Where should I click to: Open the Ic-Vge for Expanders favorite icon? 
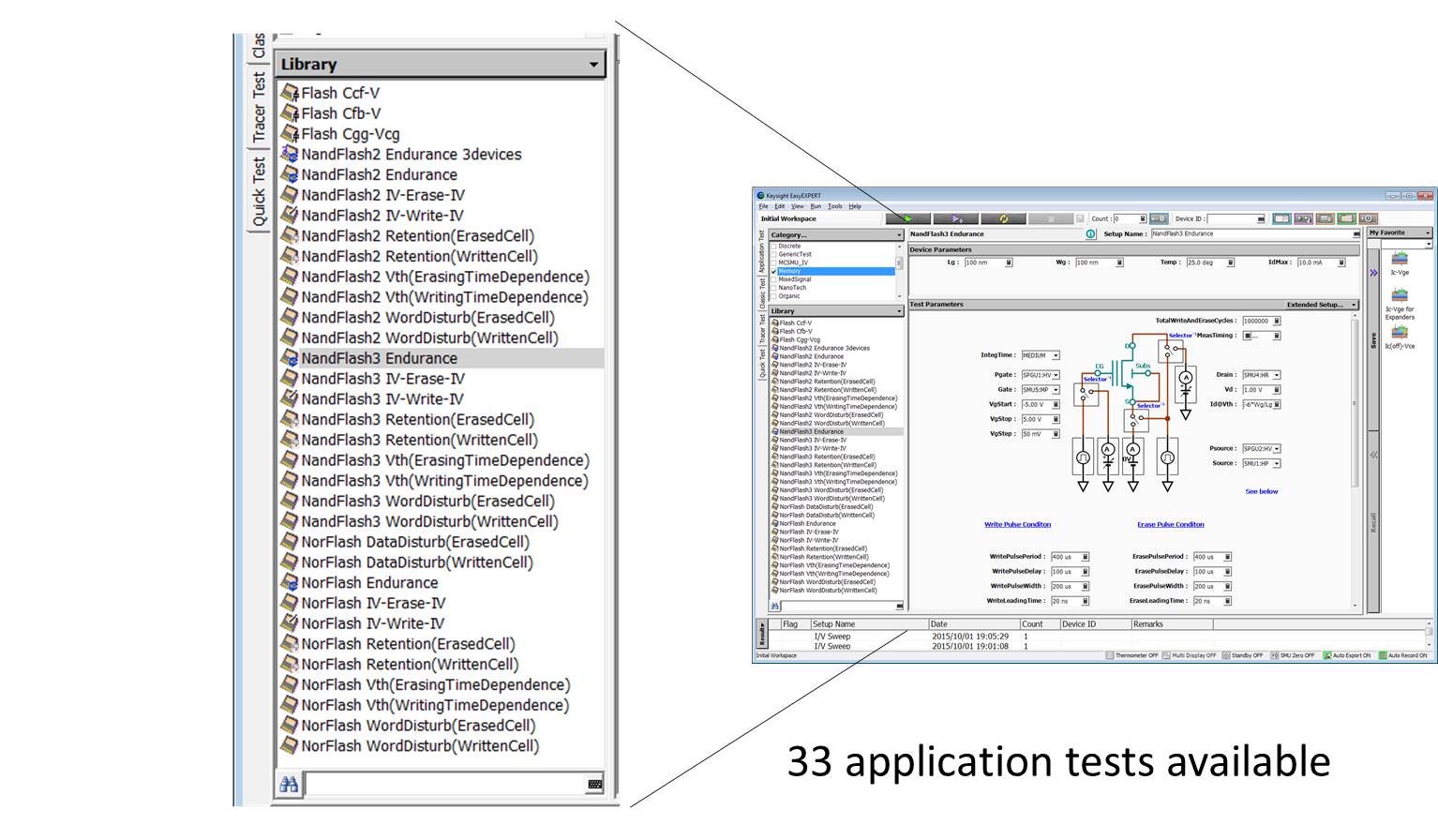point(1399,294)
